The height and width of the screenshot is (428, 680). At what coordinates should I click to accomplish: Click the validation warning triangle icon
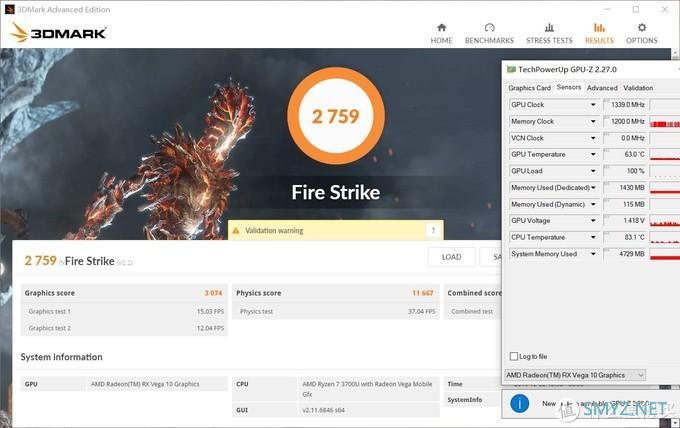(x=237, y=231)
